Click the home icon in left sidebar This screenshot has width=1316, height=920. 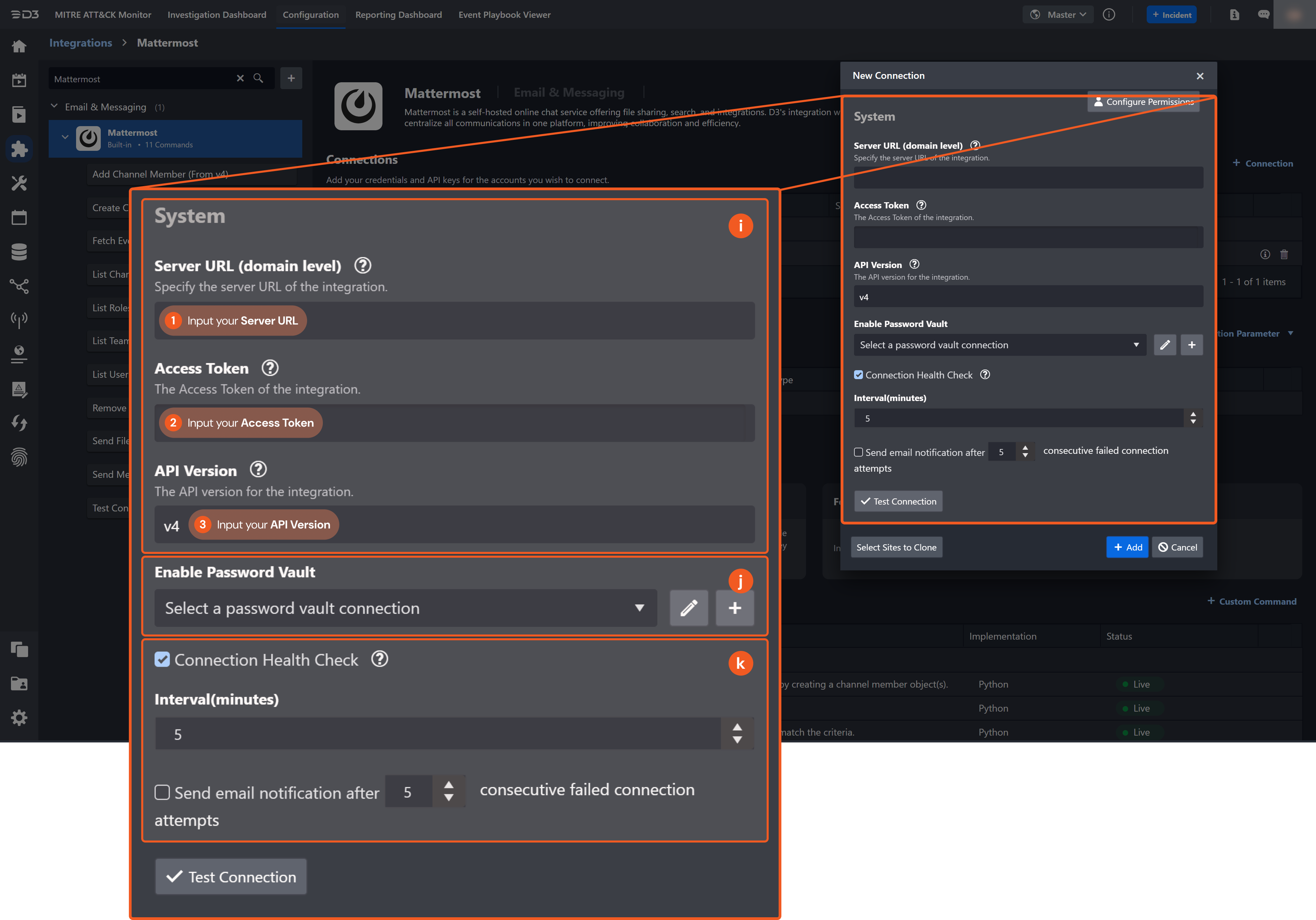19,46
